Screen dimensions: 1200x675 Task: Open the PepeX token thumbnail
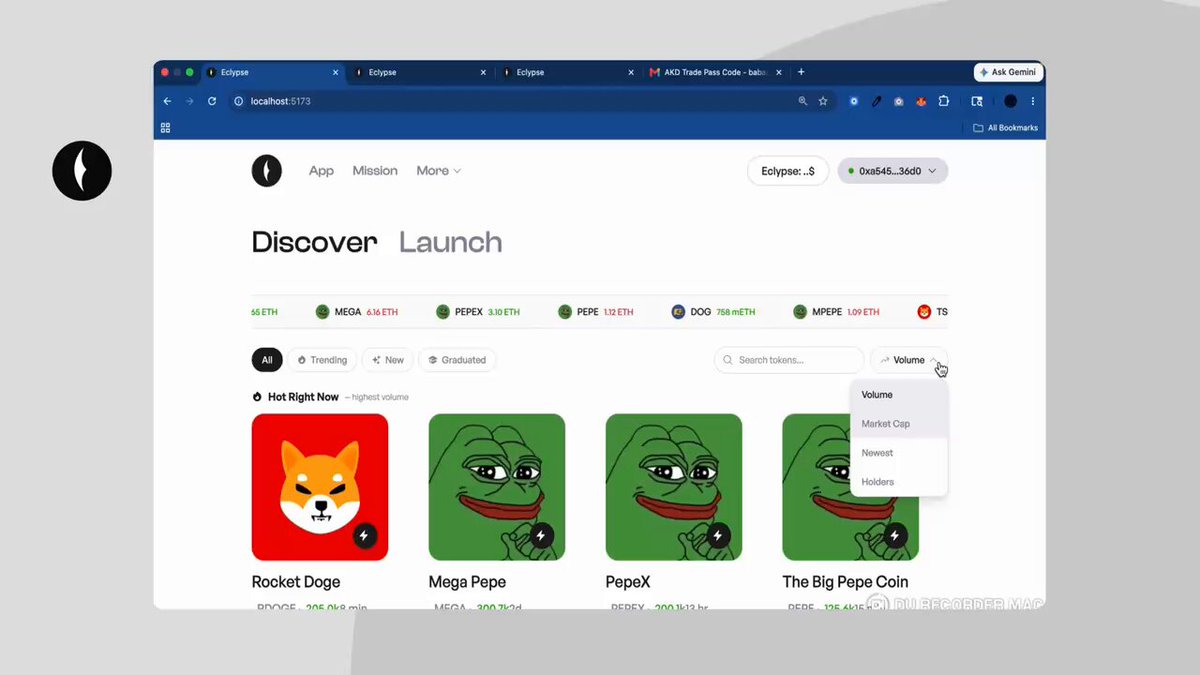point(674,487)
